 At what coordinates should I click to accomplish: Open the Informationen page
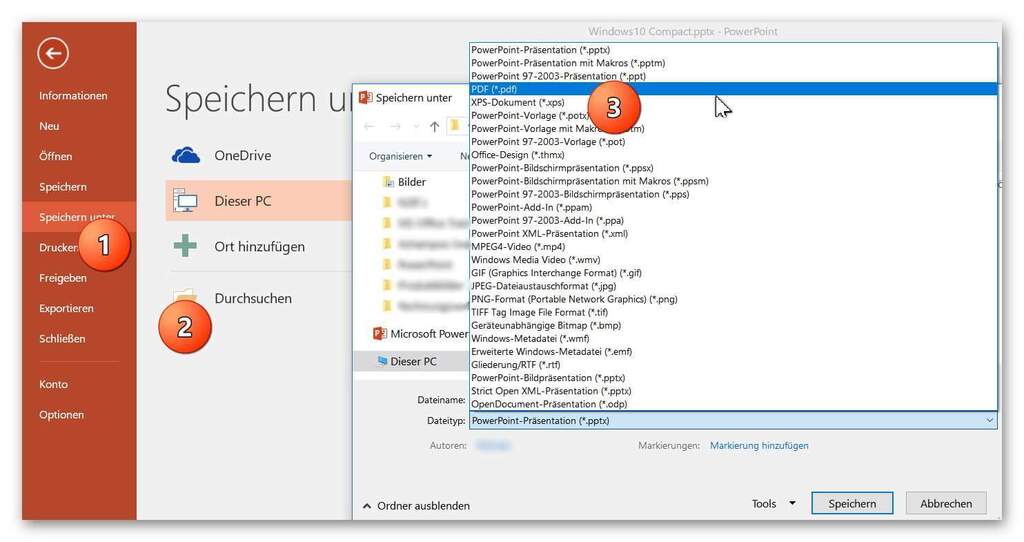[72, 95]
